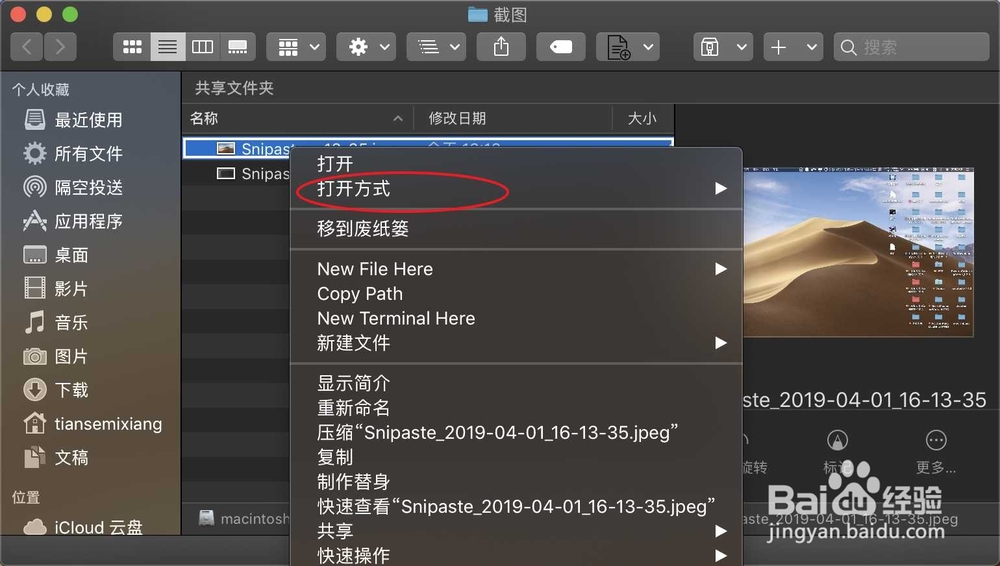The height and width of the screenshot is (566, 1000).
Task: Click the 共享文件夹 header label
Action: pos(234,88)
